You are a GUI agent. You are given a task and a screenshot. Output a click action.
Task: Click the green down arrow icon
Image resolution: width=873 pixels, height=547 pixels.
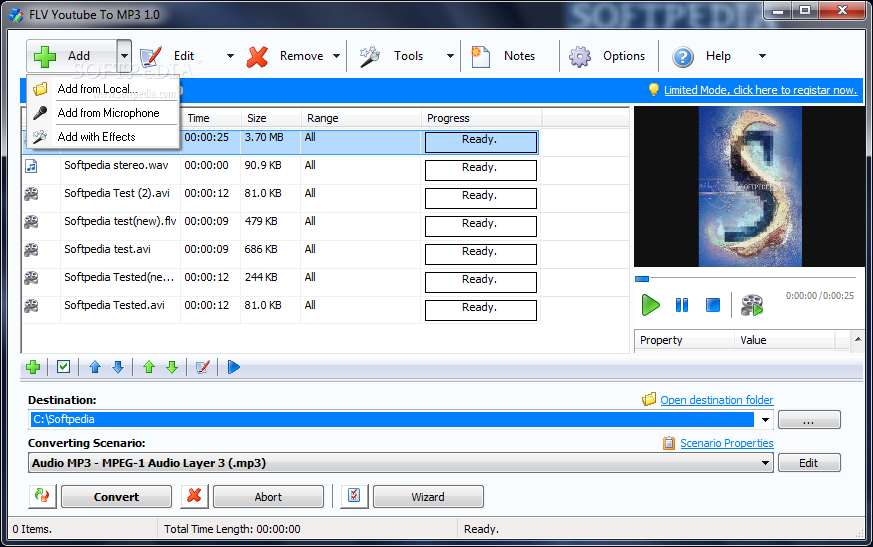(172, 367)
